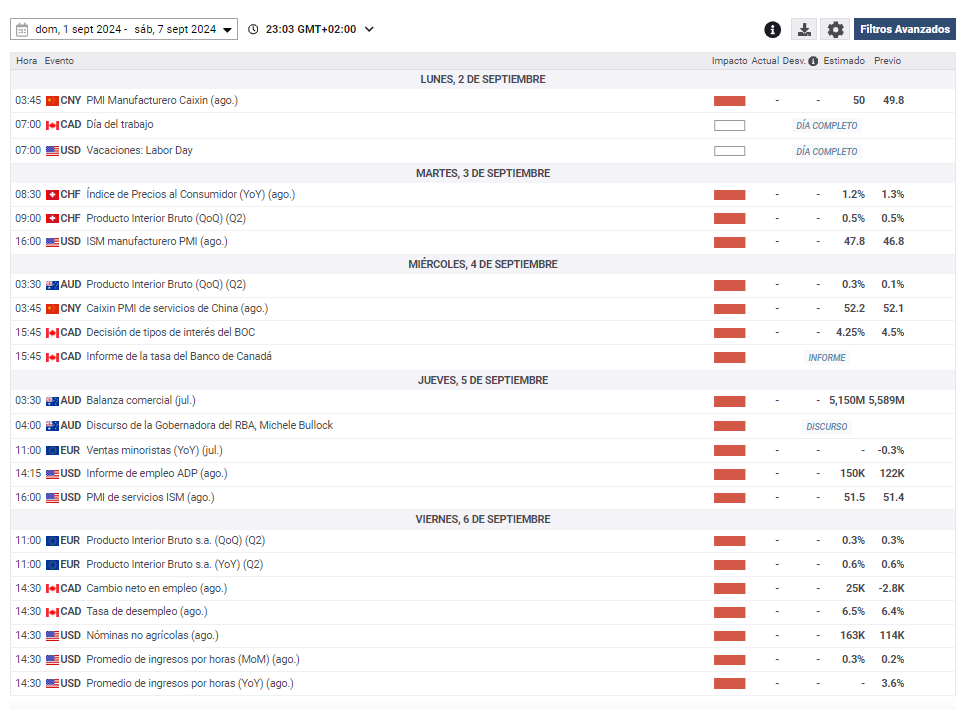Click the info icon in the top toolbar
Image resolution: width=970 pixels, height=710 pixels.
[772, 30]
